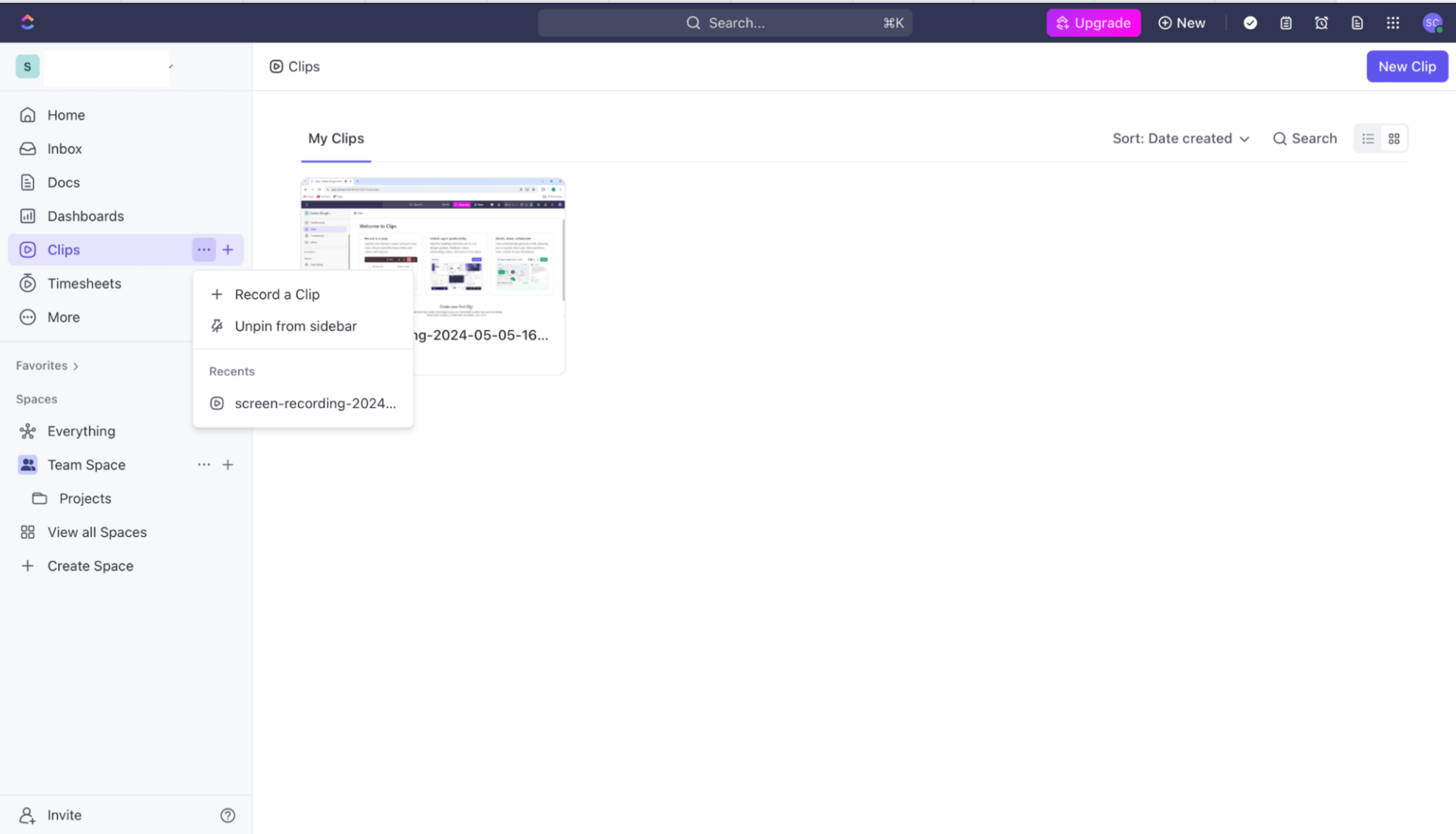Switch to list view layout
Screen dimensions: 1456x834
[1367, 139]
